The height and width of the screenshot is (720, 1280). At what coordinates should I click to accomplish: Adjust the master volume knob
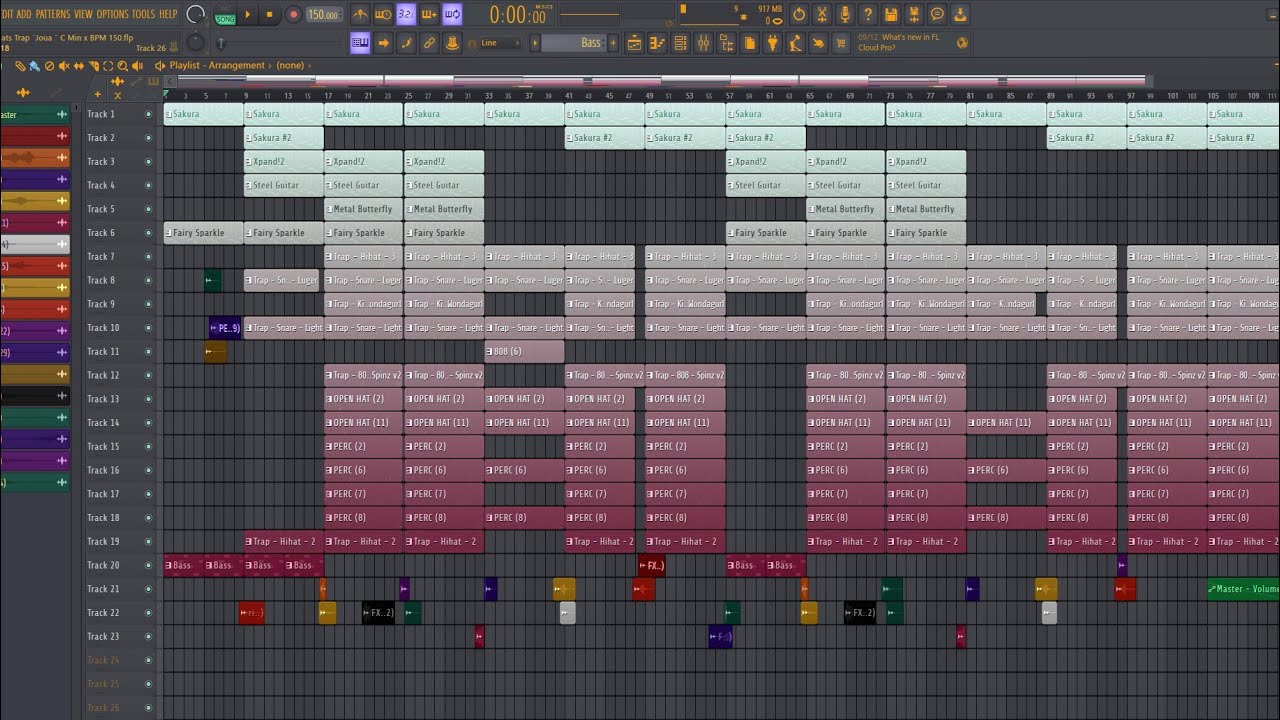click(196, 14)
